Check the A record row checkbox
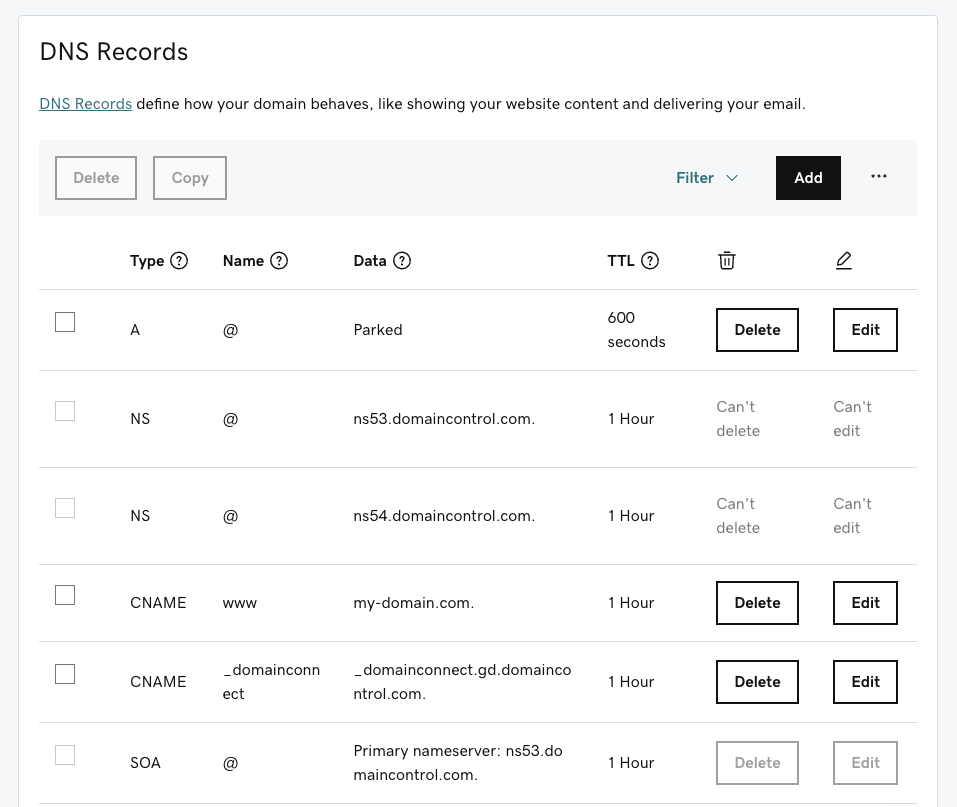The height and width of the screenshot is (807, 957). [65, 322]
